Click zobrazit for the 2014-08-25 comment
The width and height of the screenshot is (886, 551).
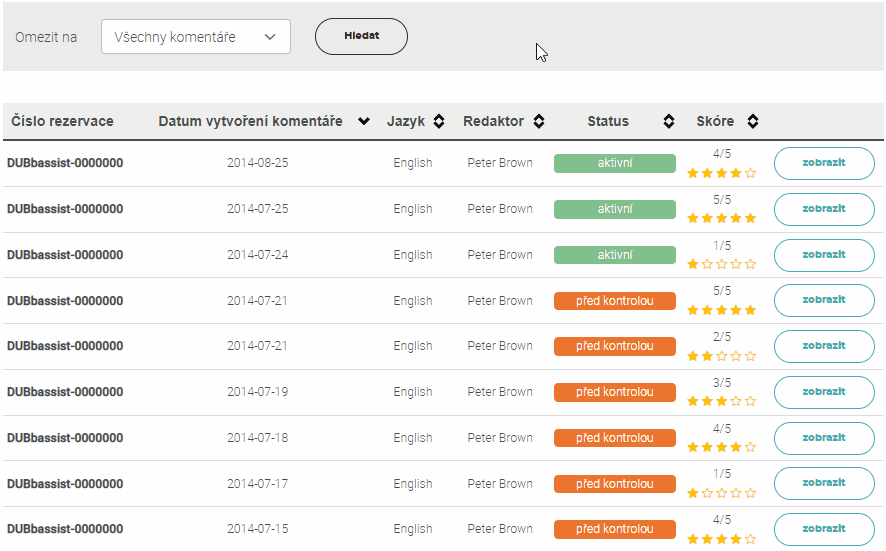point(824,163)
